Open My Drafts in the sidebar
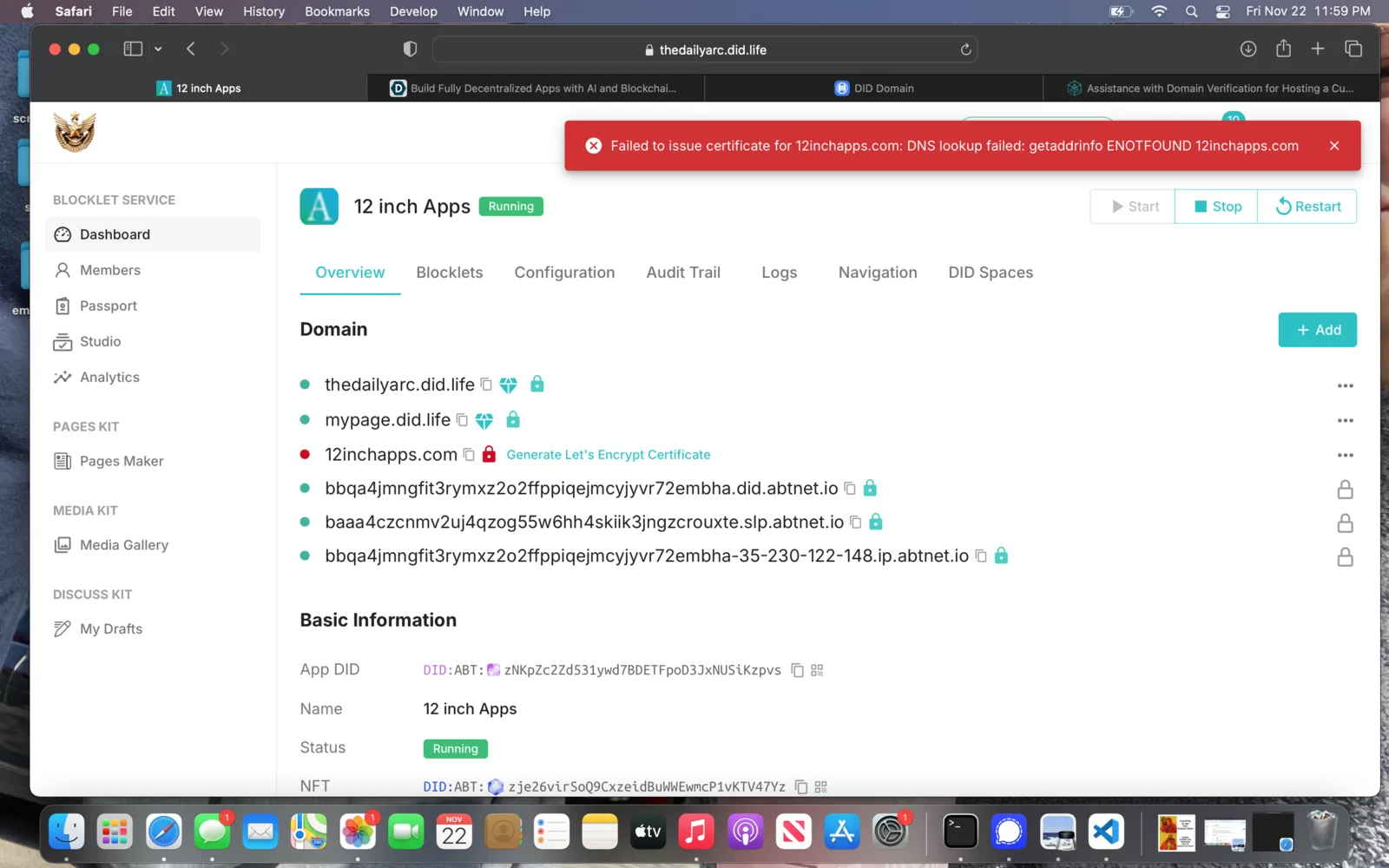 153,628
